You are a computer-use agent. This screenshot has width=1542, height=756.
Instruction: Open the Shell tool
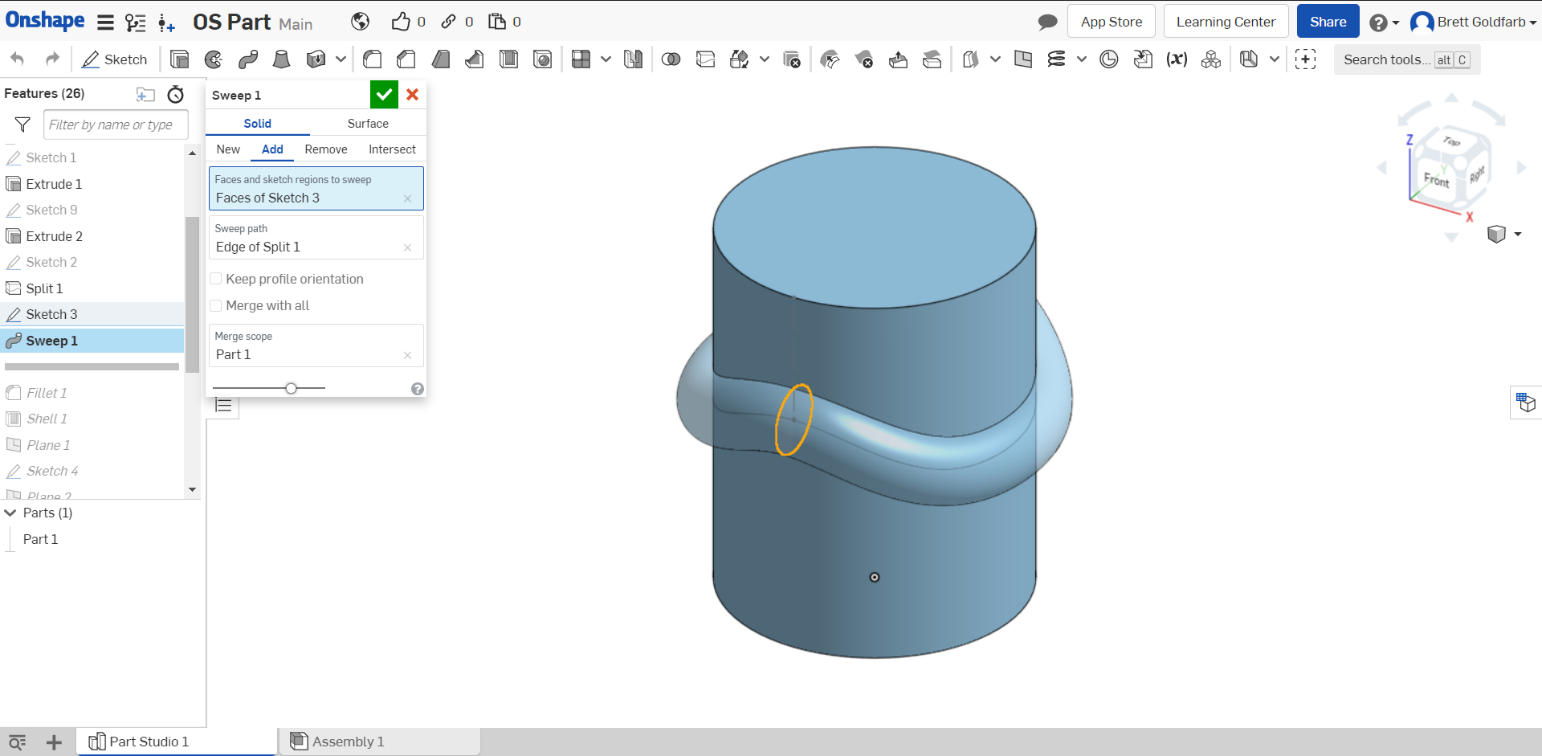click(x=508, y=59)
